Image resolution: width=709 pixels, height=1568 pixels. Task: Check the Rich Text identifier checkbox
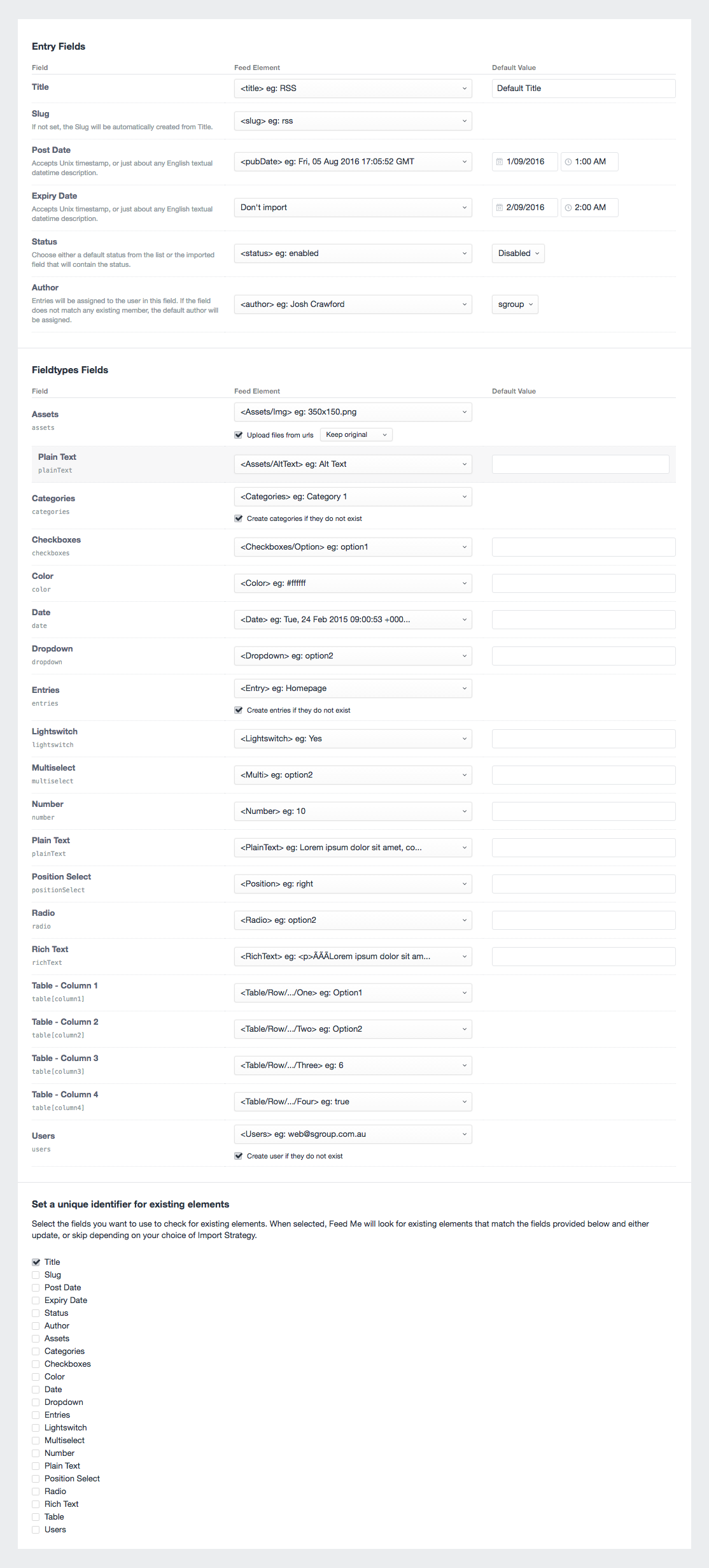[36, 1504]
